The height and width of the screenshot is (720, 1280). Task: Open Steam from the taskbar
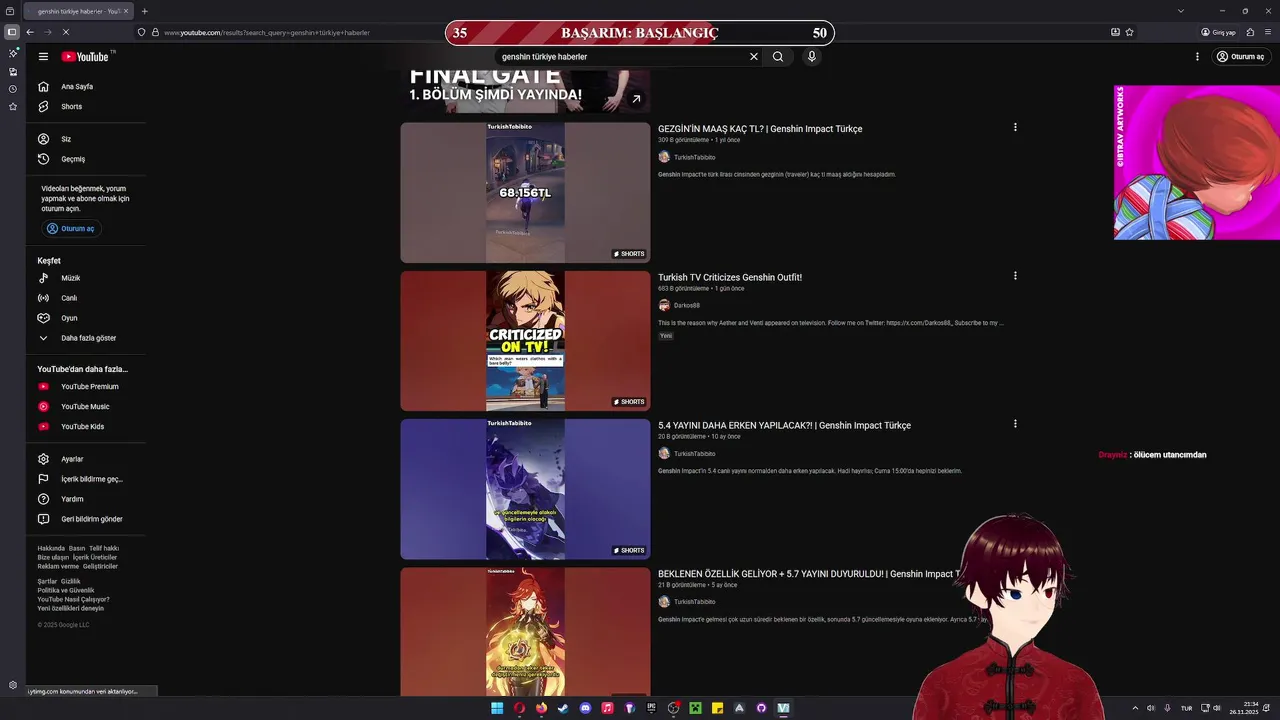(x=563, y=708)
